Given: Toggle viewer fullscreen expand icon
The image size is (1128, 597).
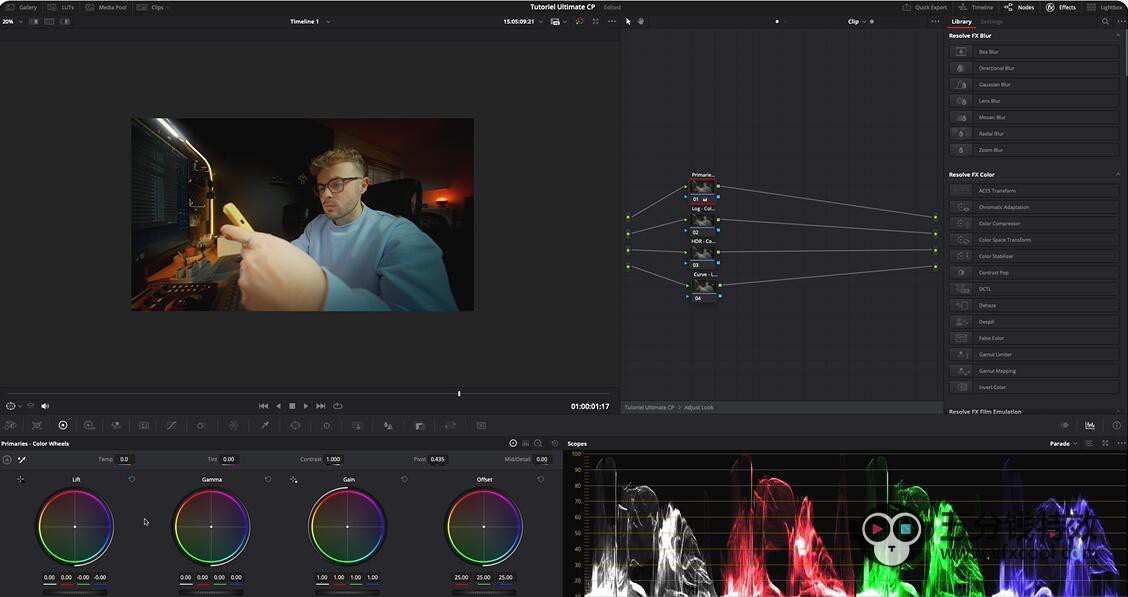Looking at the screenshot, I should [596, 22].
